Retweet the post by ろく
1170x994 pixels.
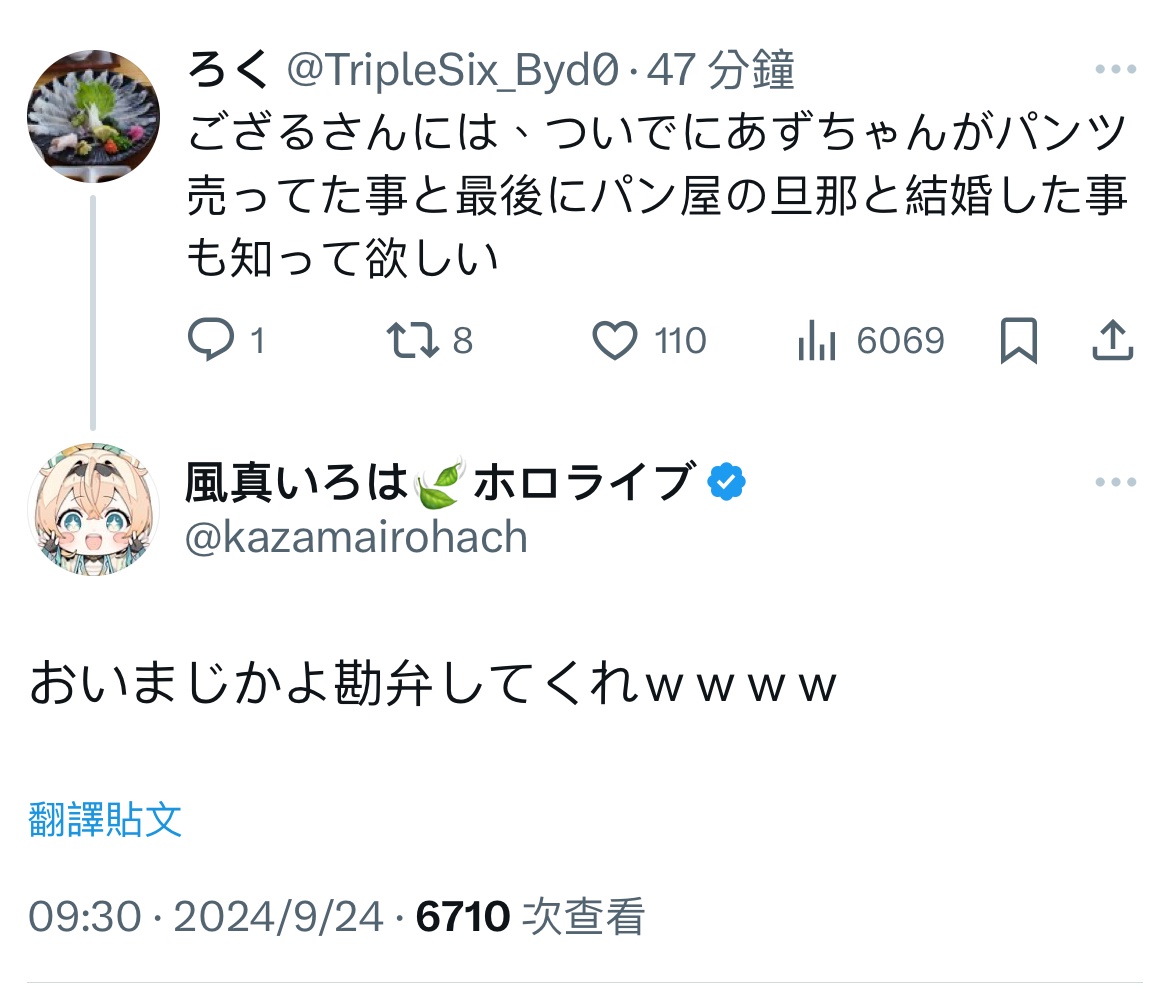412,341
